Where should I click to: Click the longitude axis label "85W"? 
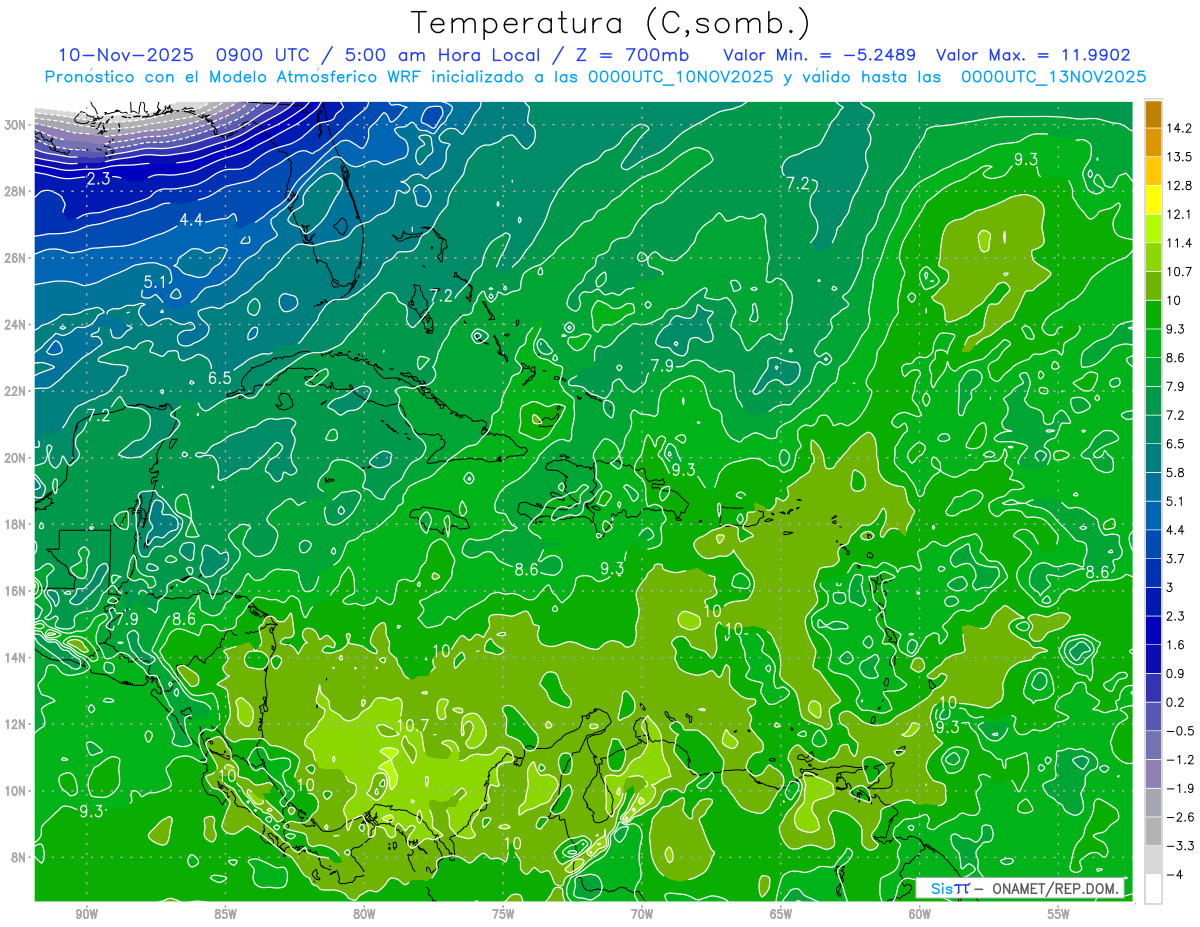click(225, 914)
